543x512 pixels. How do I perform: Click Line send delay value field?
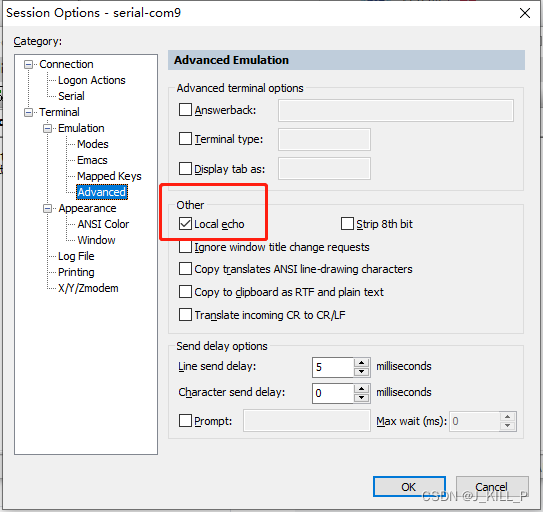(333, 367)
